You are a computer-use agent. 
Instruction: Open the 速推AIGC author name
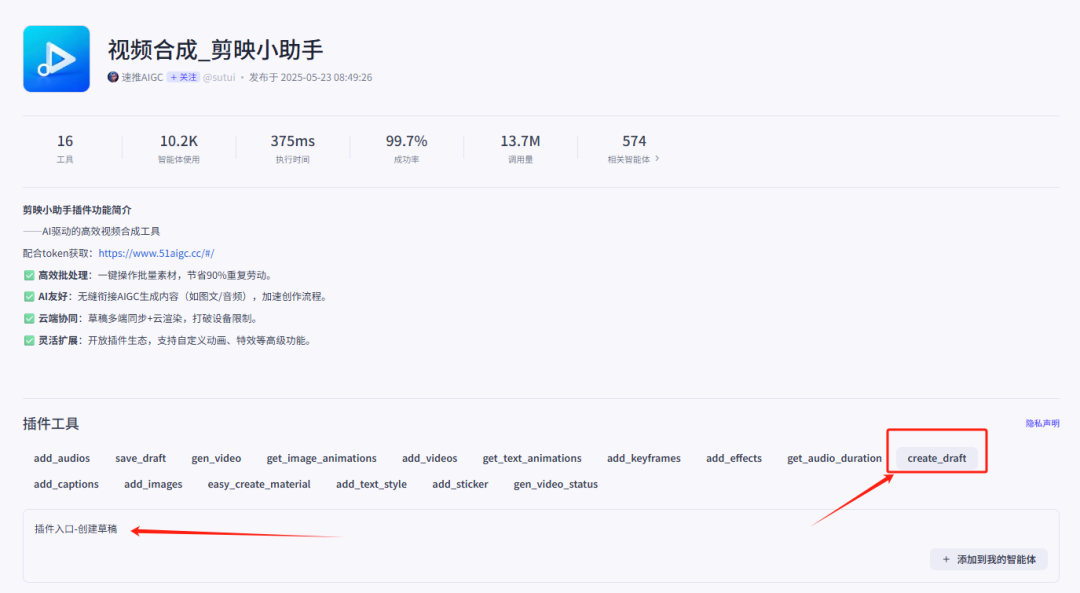(x=143, y=77)
